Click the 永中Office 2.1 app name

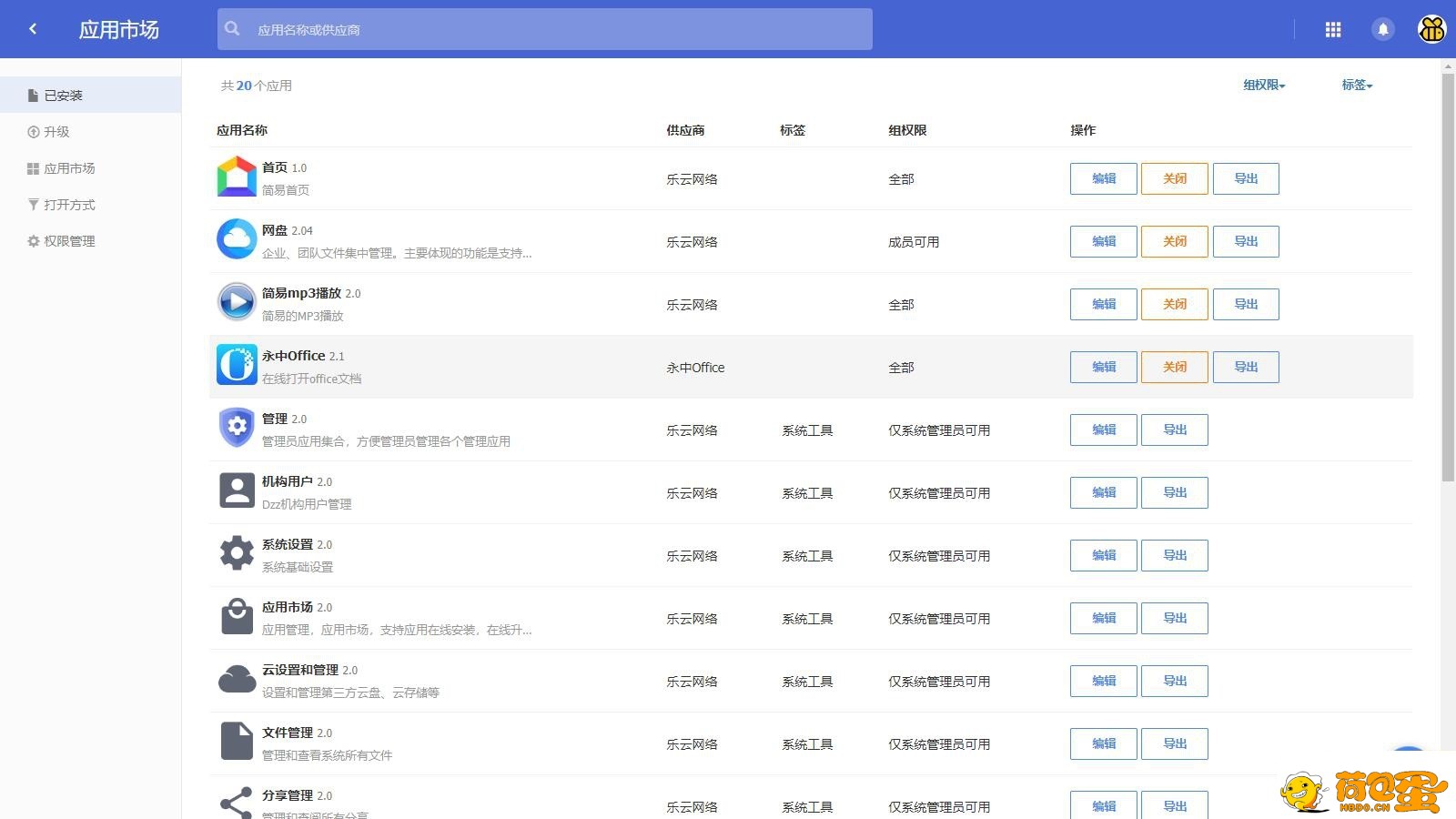[303, 356]
